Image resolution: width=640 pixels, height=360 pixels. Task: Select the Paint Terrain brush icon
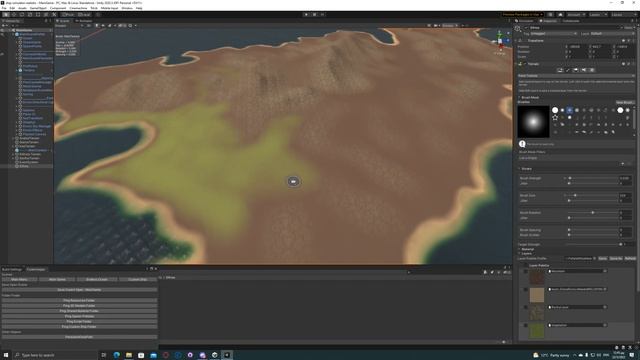pos(568,70)
